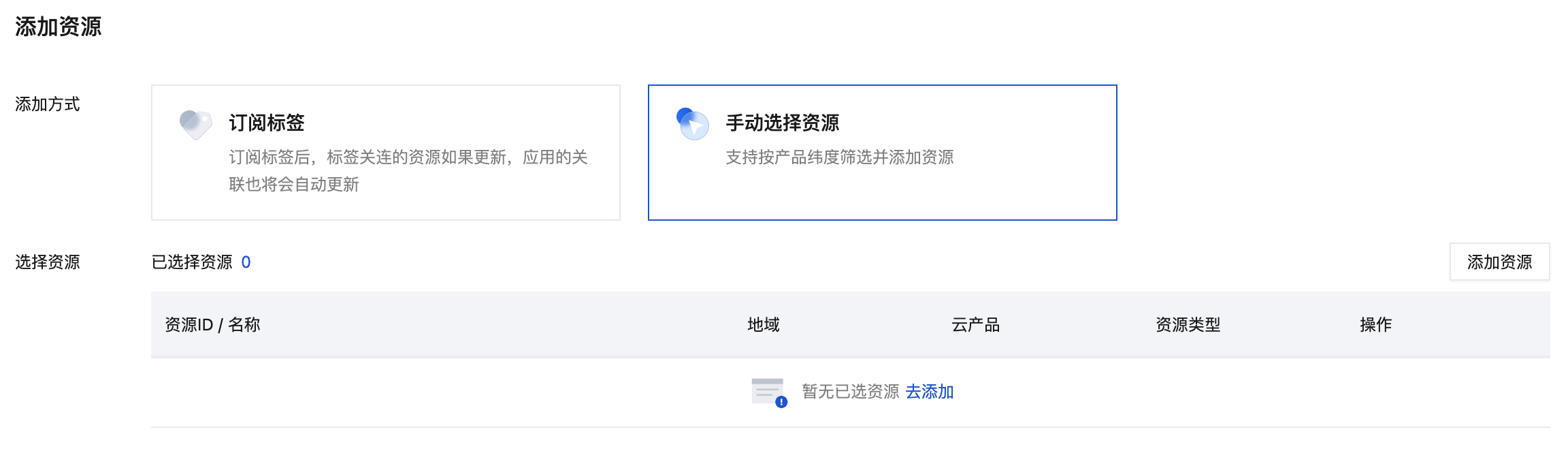Click the 选择资源 field label
This screenshot has width=1568, height=451.
tap(48, 262)
